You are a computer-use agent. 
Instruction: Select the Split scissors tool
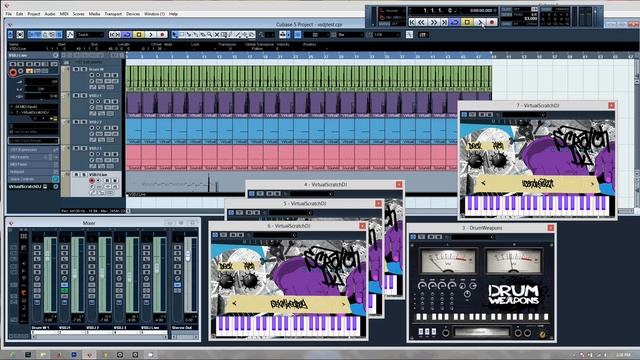189,35
